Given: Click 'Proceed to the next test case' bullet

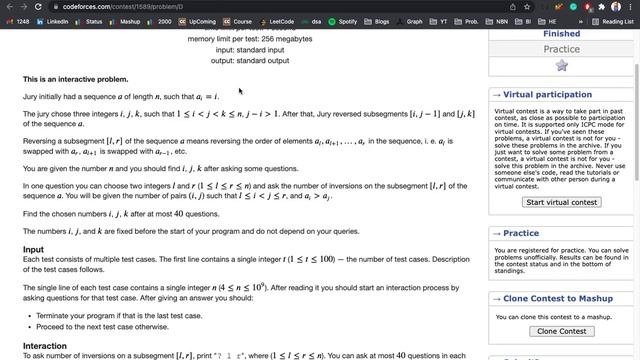Looking at the screenshot, I should point(102,327).
